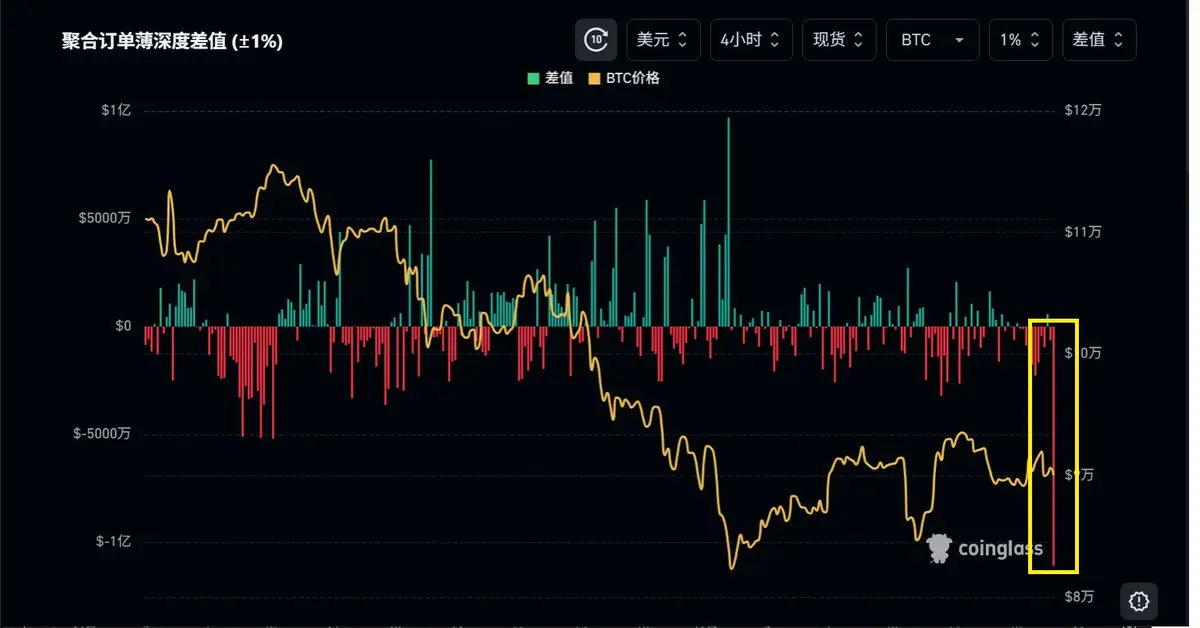This screenshot has height=628, width=1200.
Task: Toggle the 差值 legend series
Action: [550, 78]
